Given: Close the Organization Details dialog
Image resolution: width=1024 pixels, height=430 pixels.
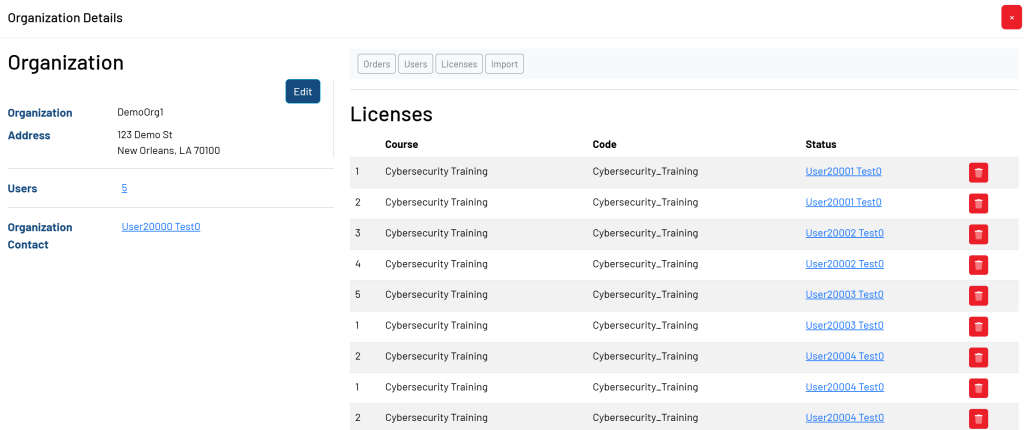Looking at the screenshot, I should (1011, 17).
